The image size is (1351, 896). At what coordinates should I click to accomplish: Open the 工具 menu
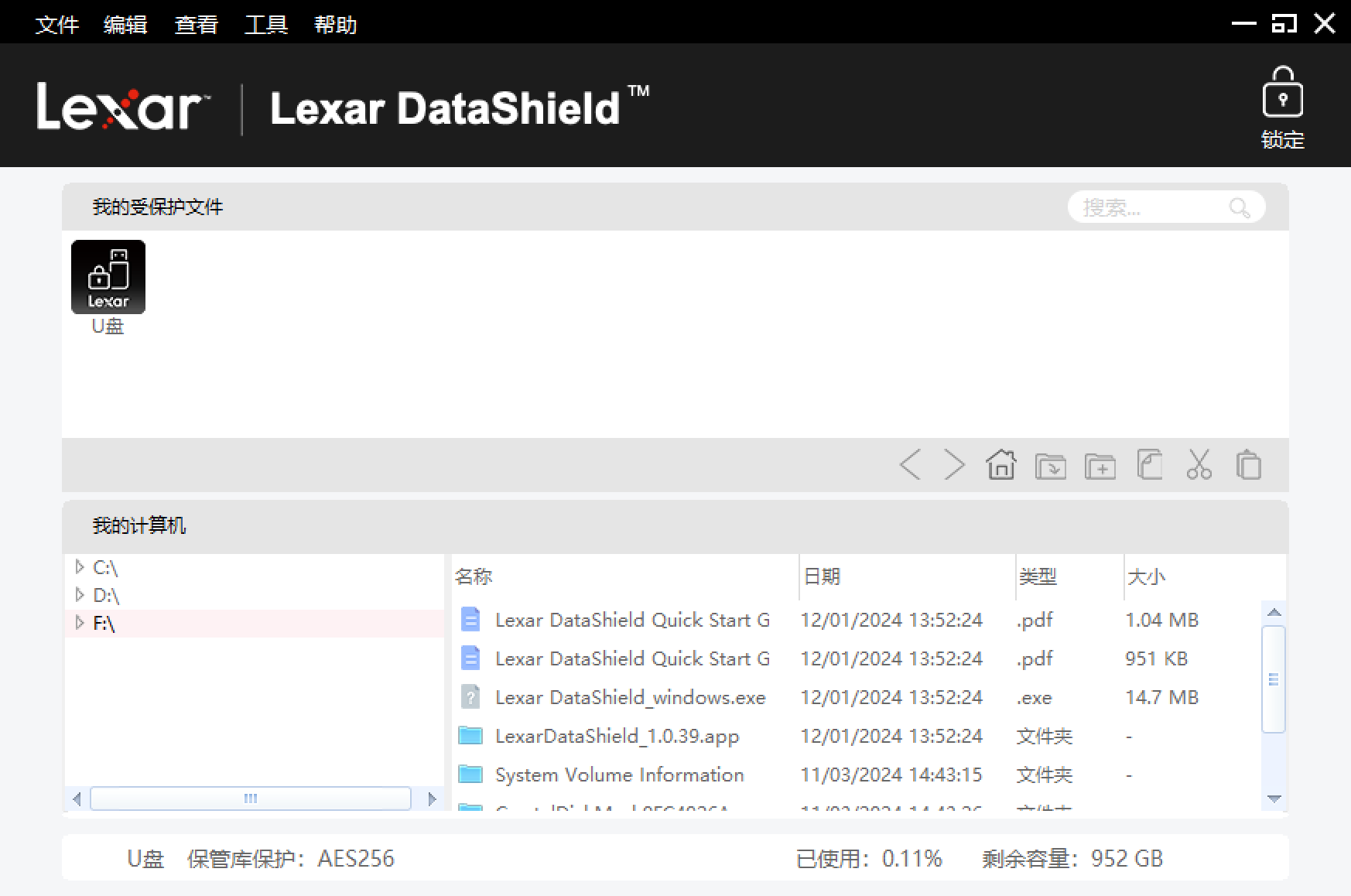(x=265, y=25)
